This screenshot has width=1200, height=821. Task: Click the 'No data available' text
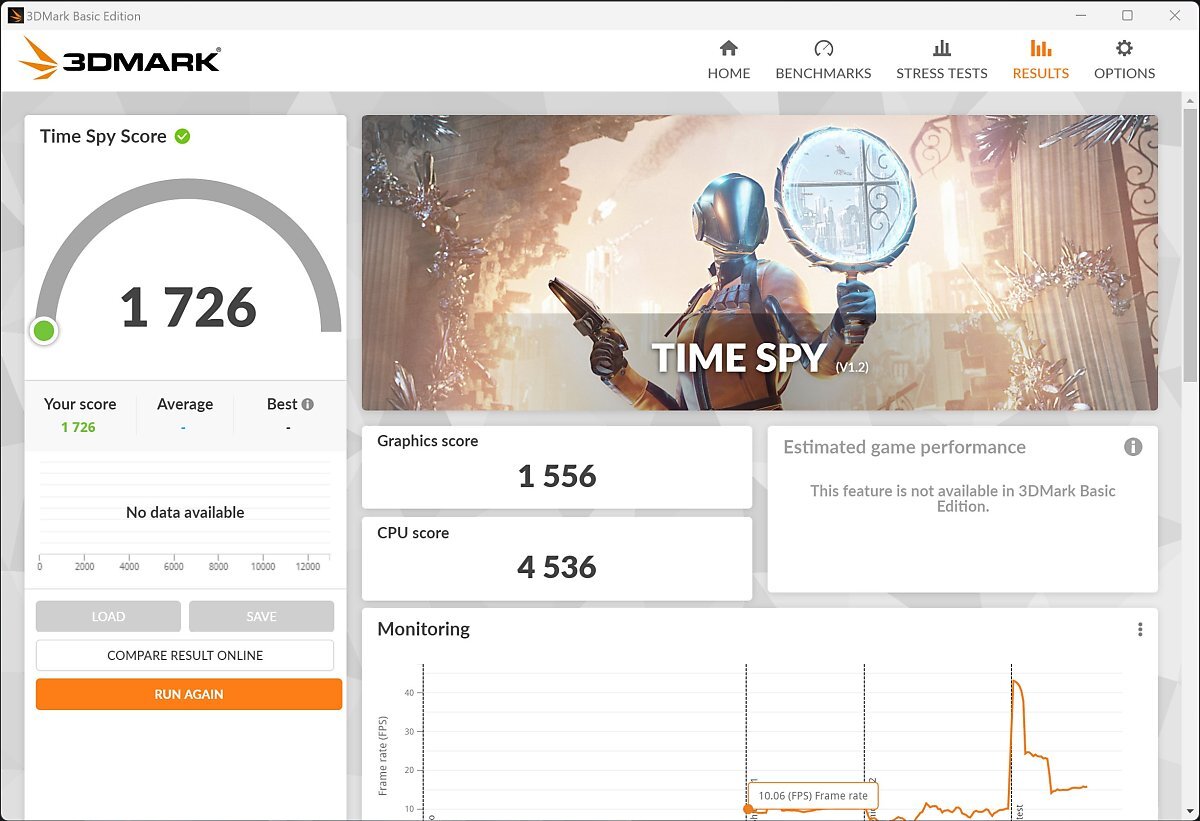(x=185, y=512)
